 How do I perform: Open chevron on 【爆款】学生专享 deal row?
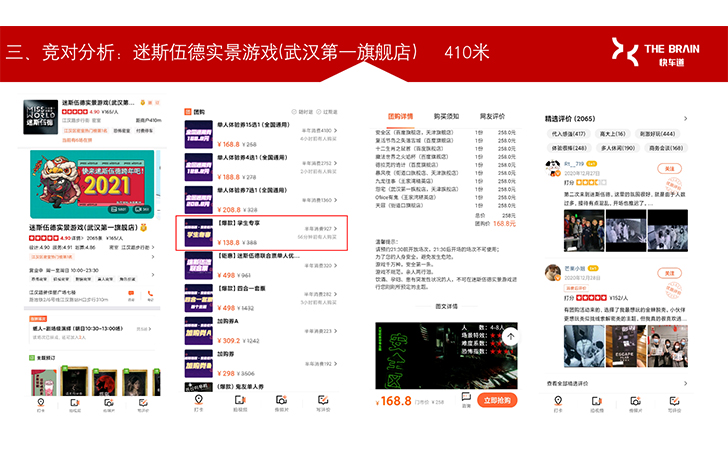tap(335, 228)
